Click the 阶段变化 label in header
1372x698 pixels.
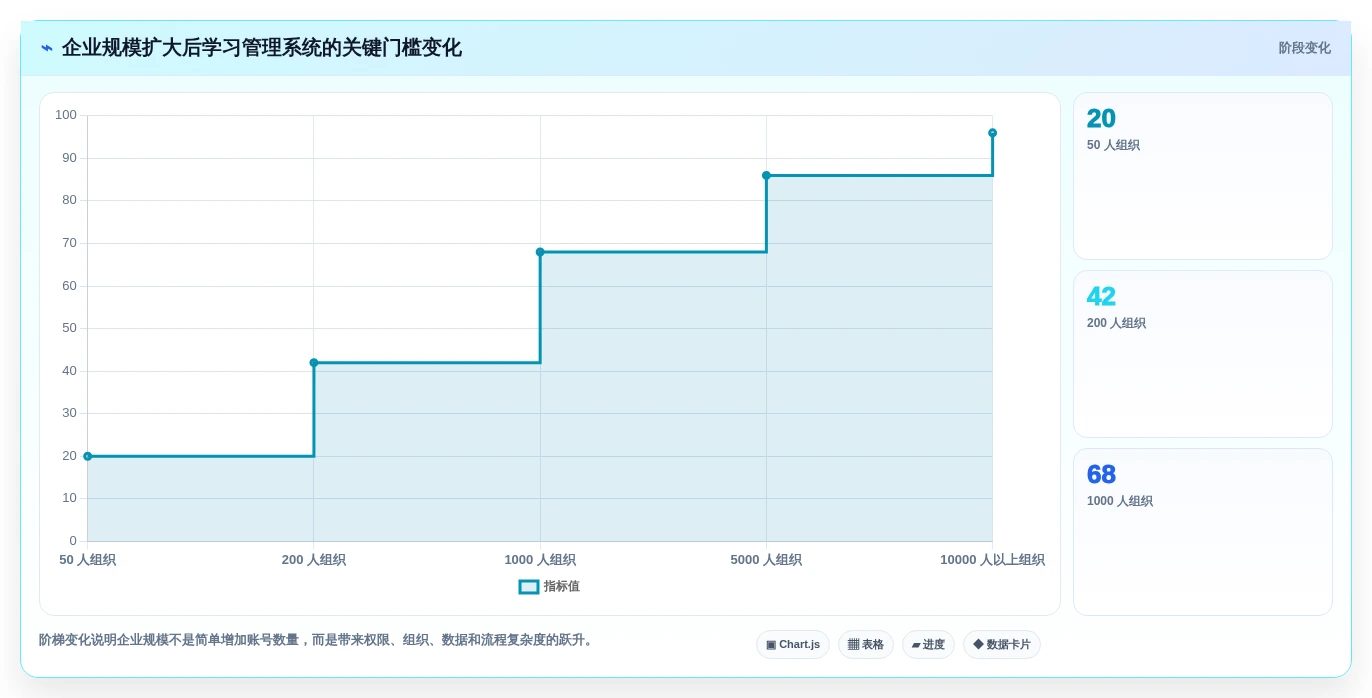coord(1304,48)
